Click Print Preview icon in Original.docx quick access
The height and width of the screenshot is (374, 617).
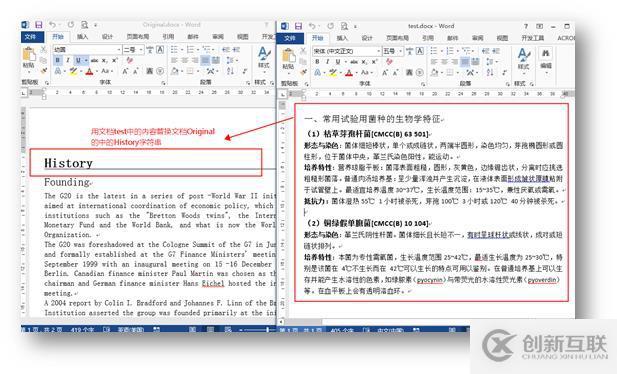tap(85, 25)
